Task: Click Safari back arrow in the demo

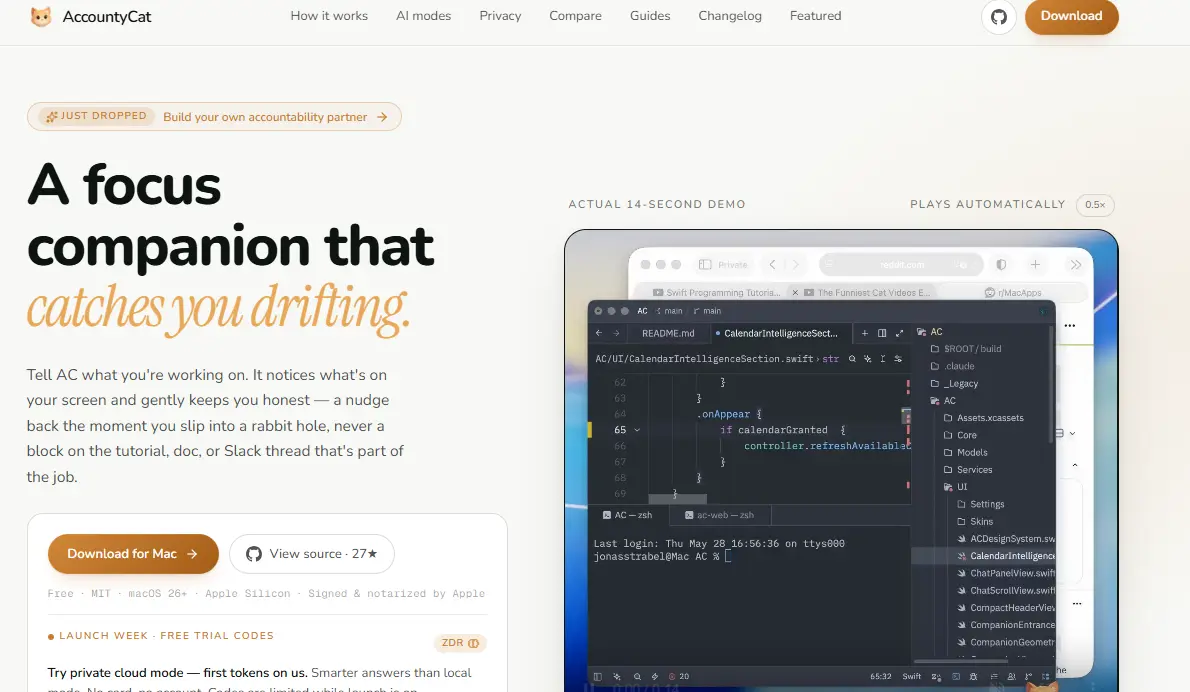Action: (773, 264)
